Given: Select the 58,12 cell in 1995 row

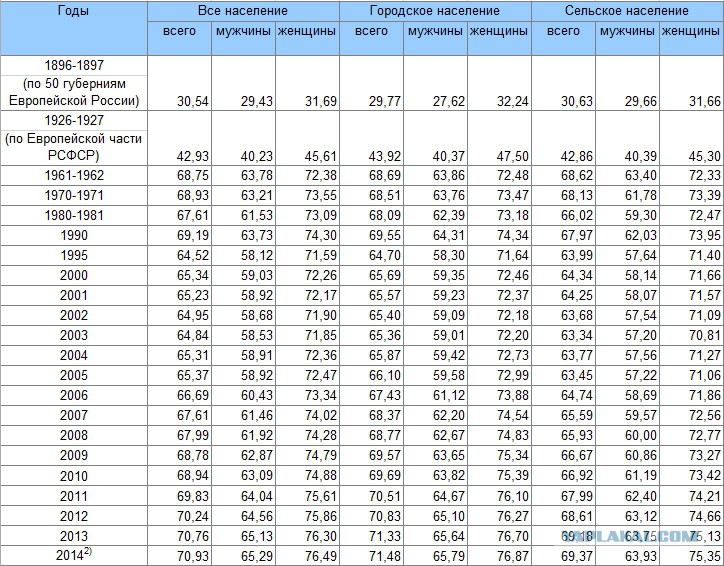Looking at the screenshot, I should click(x=242, y=253).
